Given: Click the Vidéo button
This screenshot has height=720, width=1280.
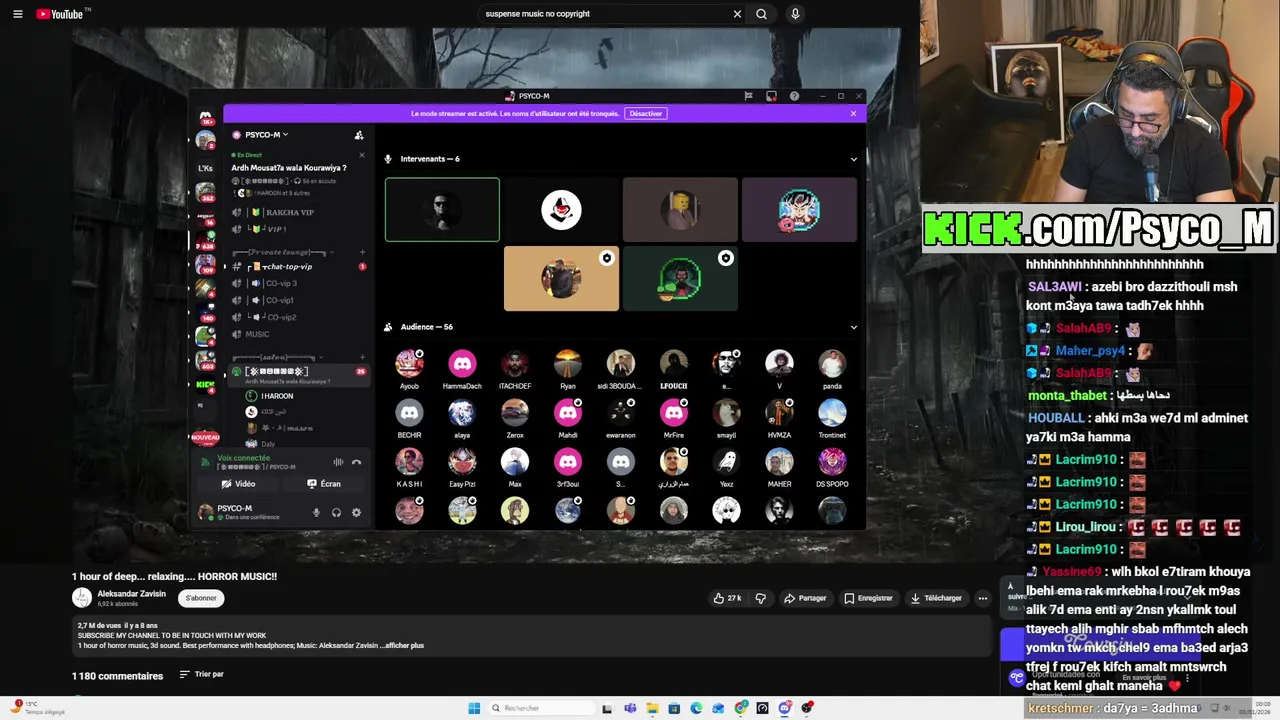Looking at the screenshot, I should 238,484.
